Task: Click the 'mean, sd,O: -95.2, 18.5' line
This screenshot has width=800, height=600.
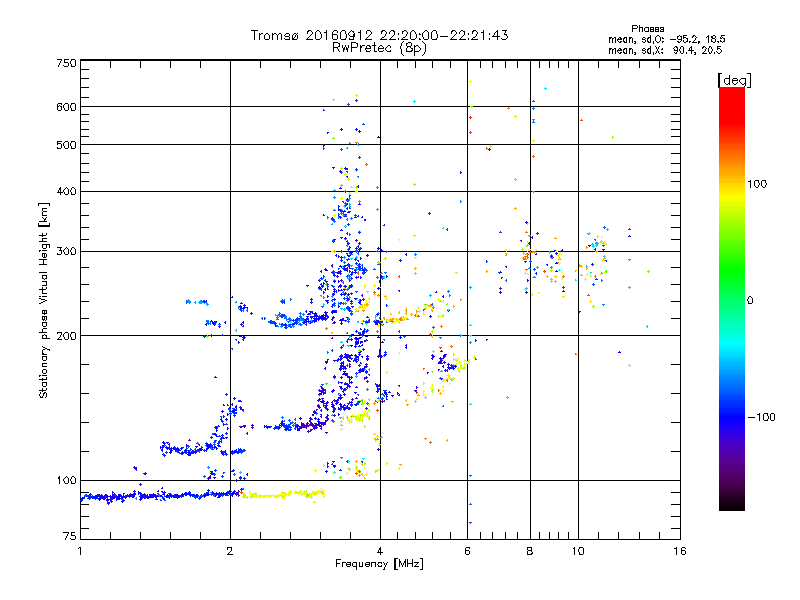Action: (x=666, y=39)
